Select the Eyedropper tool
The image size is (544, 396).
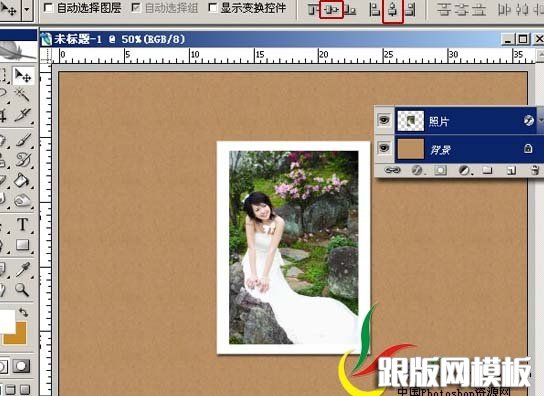tap(23, 269)
